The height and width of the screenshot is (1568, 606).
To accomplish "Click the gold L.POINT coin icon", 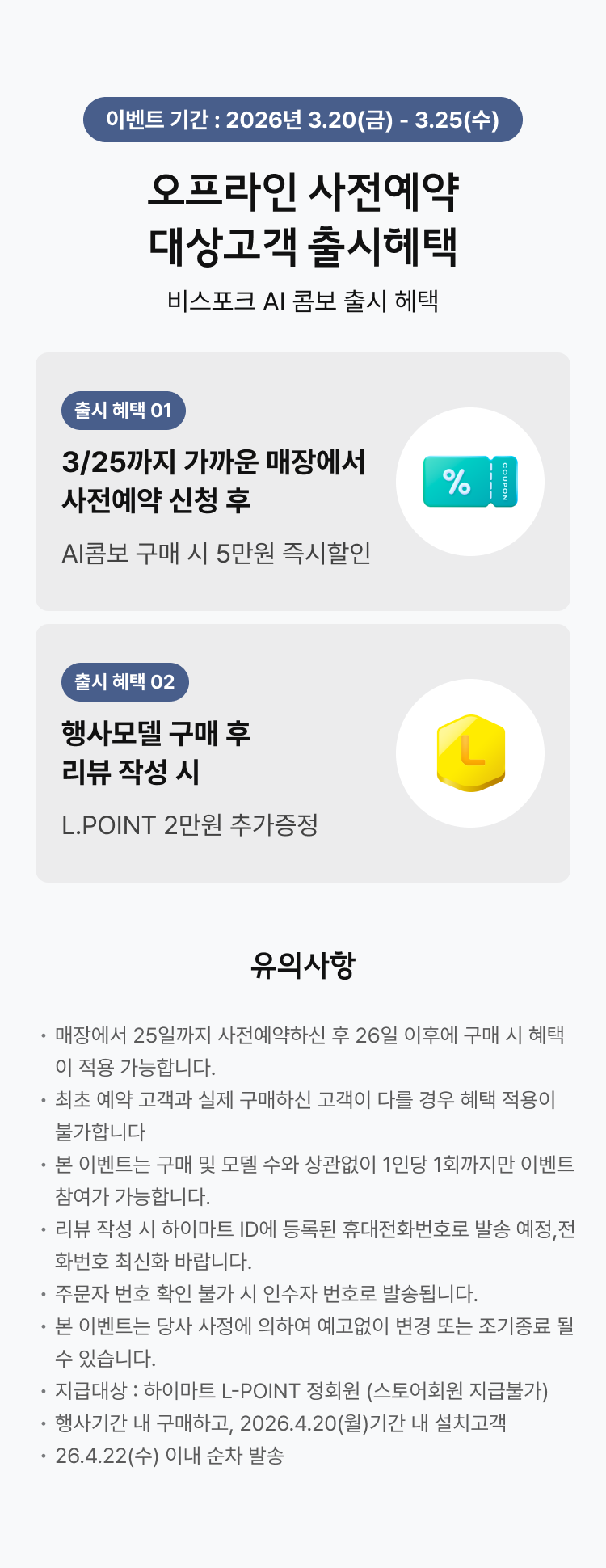I will (x=470, y=753).
